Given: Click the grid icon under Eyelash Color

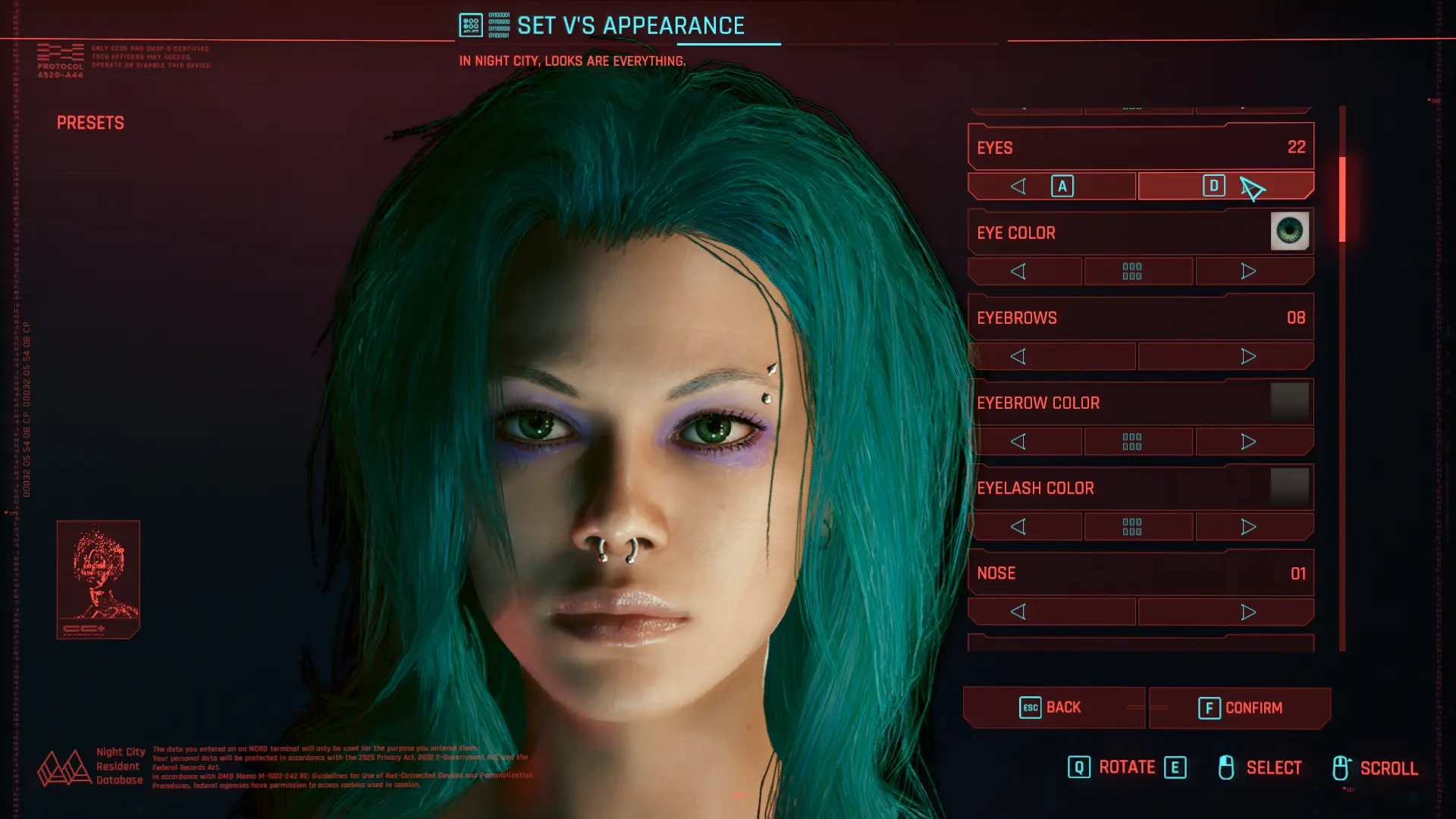Looking at the screenshot, I should click(x=1133, y=526).
